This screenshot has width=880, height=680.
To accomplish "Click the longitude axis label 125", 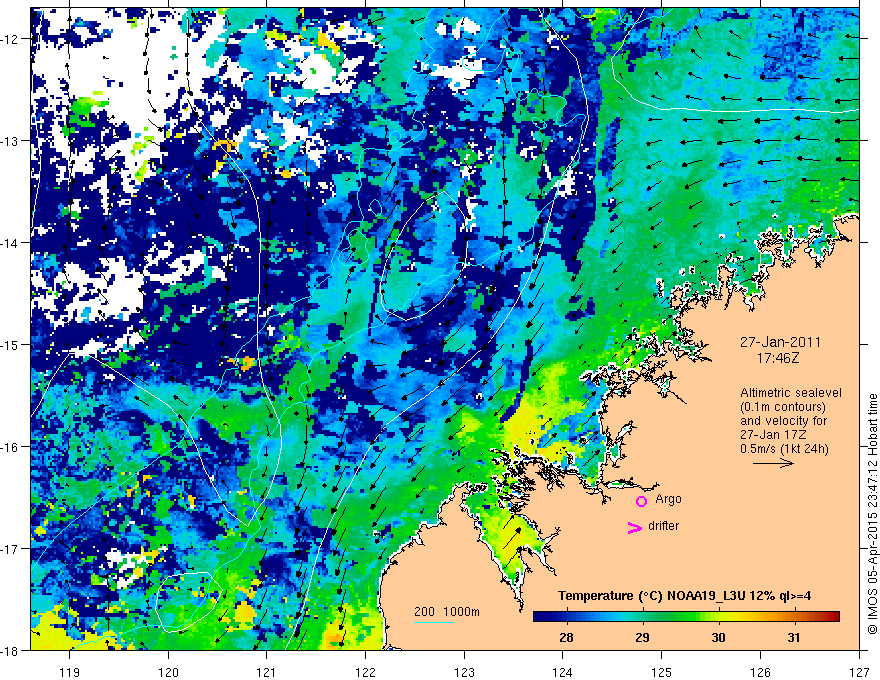I will coord(662,672).
